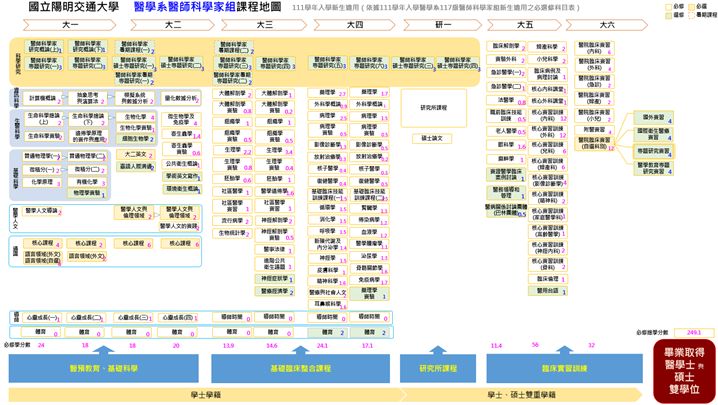Click the 選修 green legend swatch
The height and width of the screenshot is (405, 718).
pos(668,15)
